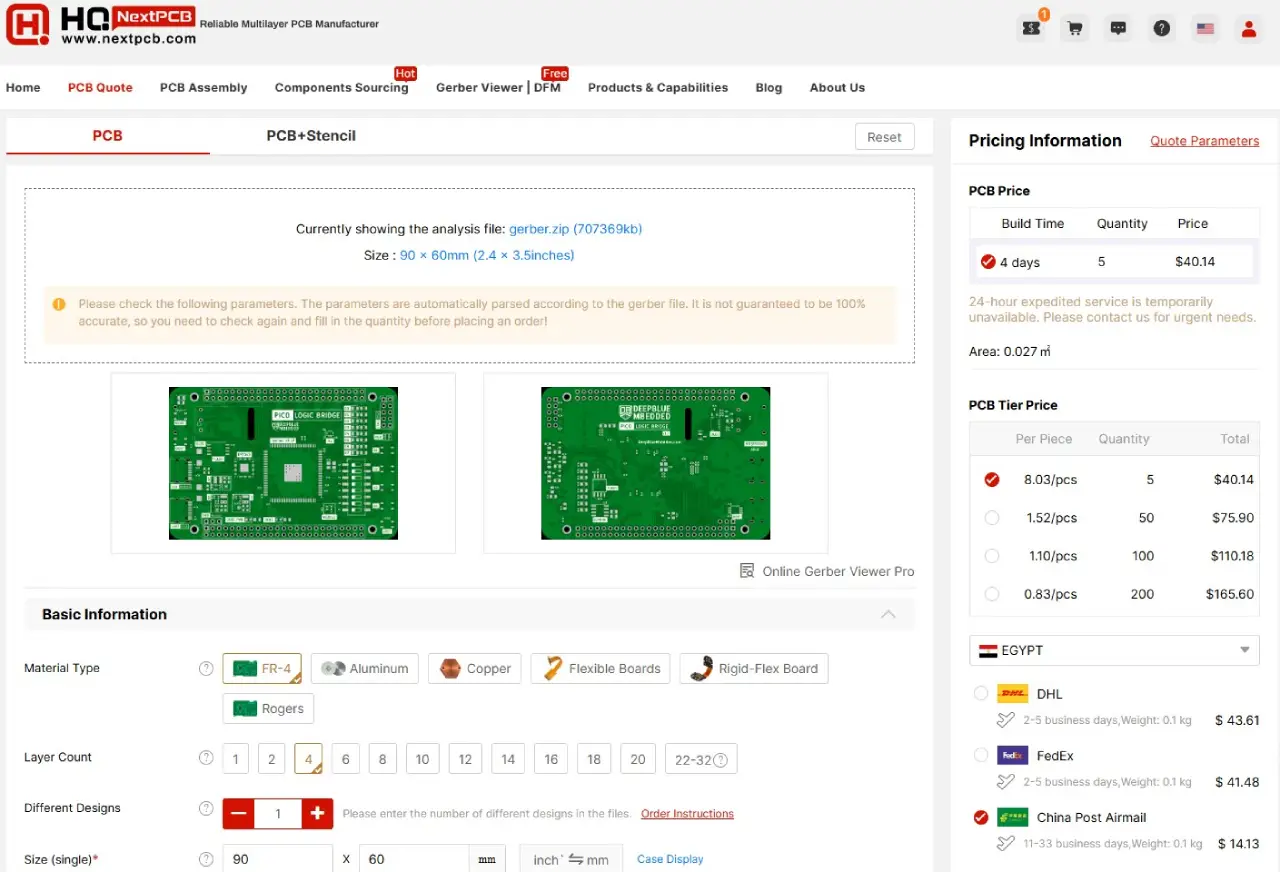Open the shopping cart icon

point(1075,28)
